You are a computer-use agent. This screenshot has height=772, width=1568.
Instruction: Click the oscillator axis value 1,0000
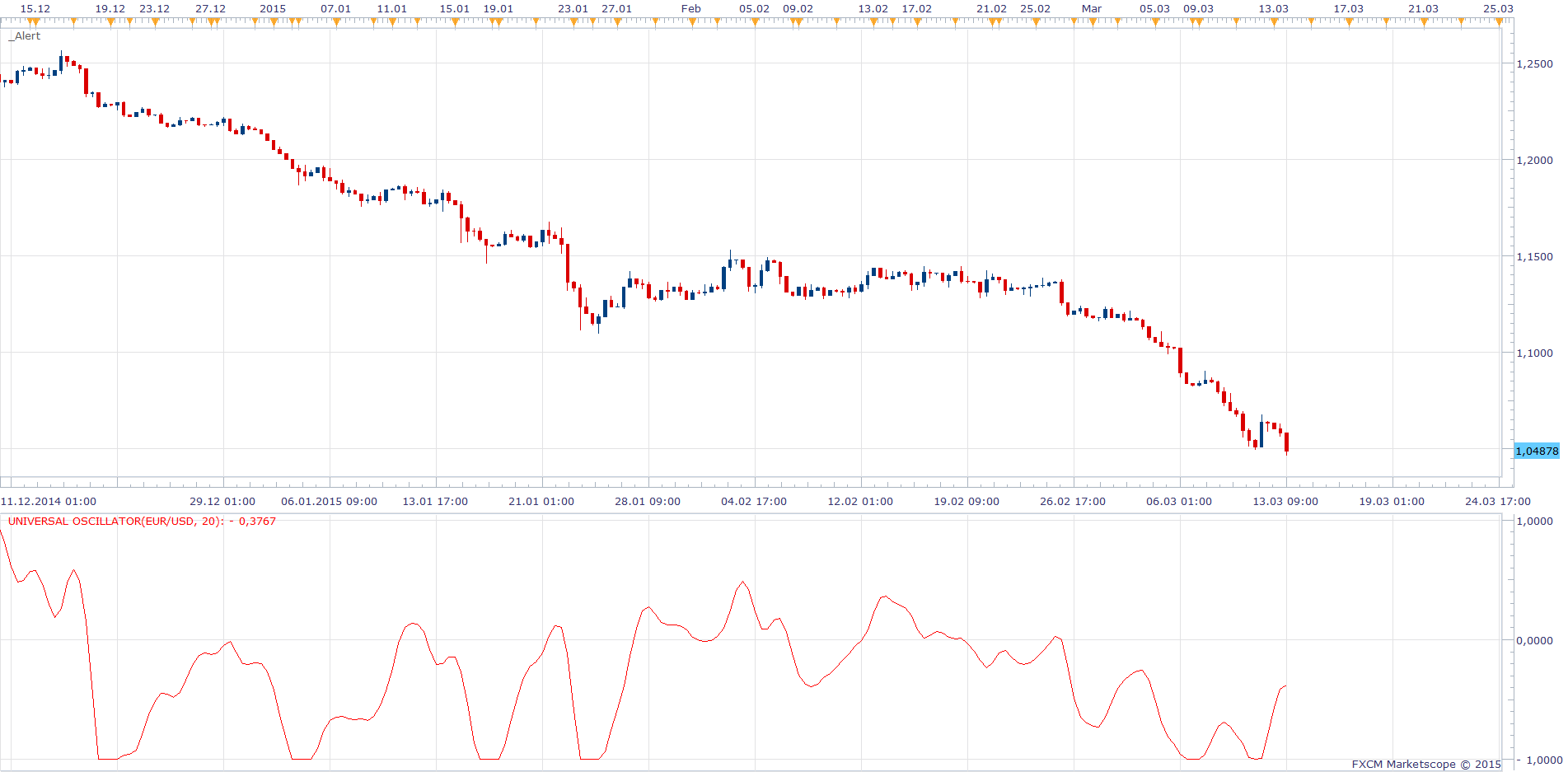pyautogui.click(x=1535, y=521)
